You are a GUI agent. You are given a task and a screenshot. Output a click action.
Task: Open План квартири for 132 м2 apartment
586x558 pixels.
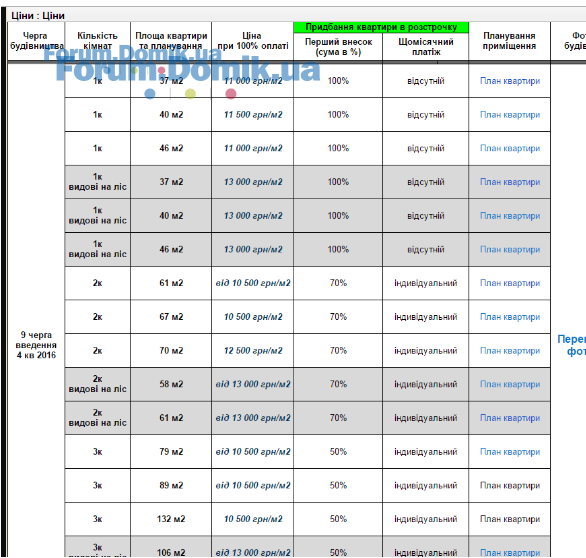pos(510,519)
